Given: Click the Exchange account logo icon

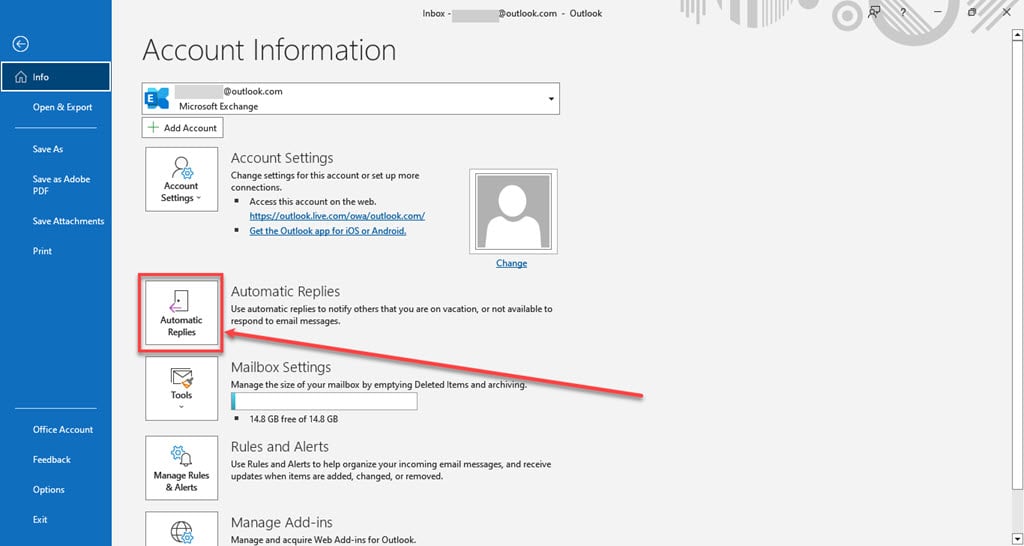Looking at the screenshot, I should (157, 99).
